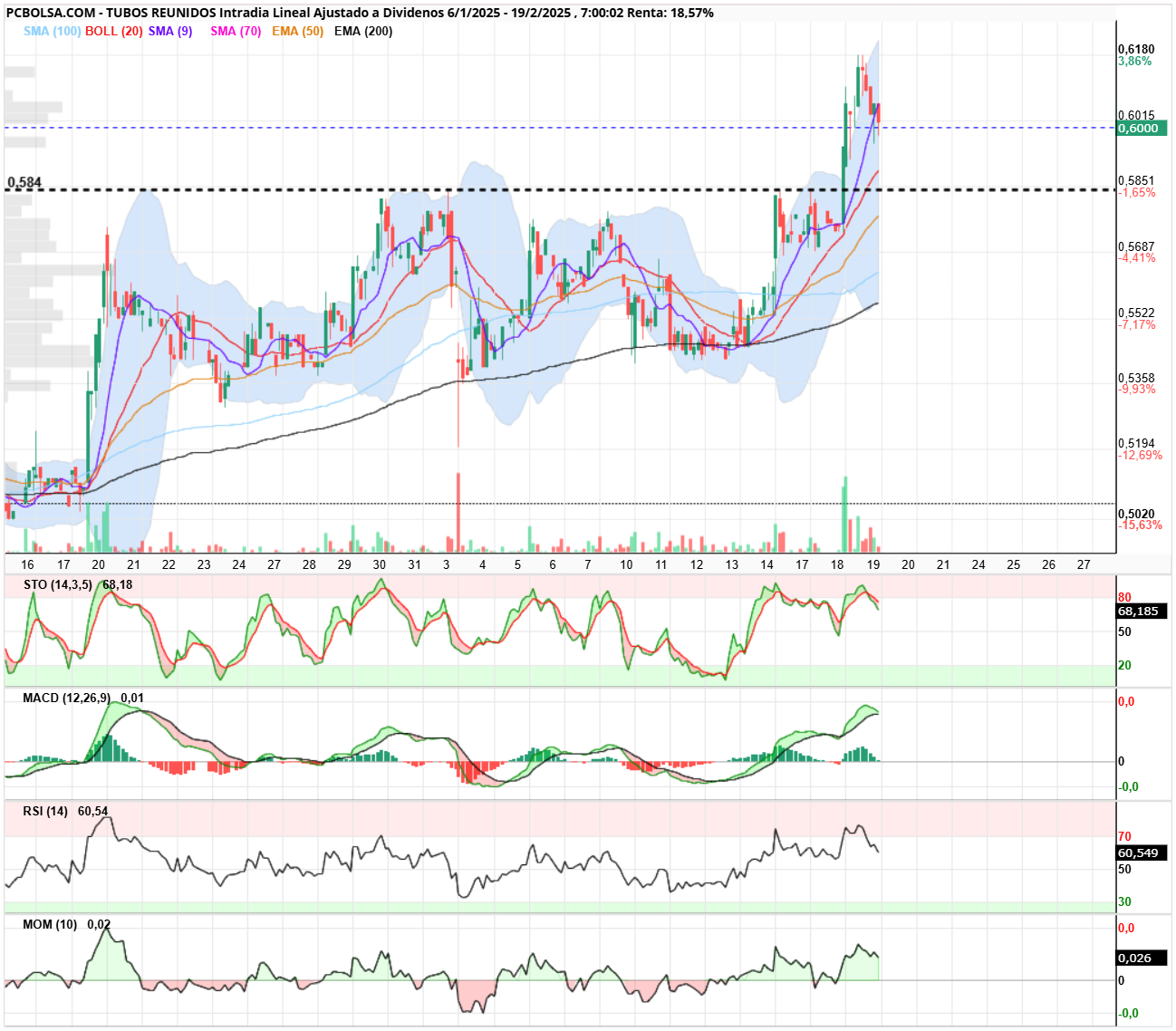Click the BOLL (20) legend label
The height and width of the screenshot is (1031, 1176).
[x=114, y=31]
